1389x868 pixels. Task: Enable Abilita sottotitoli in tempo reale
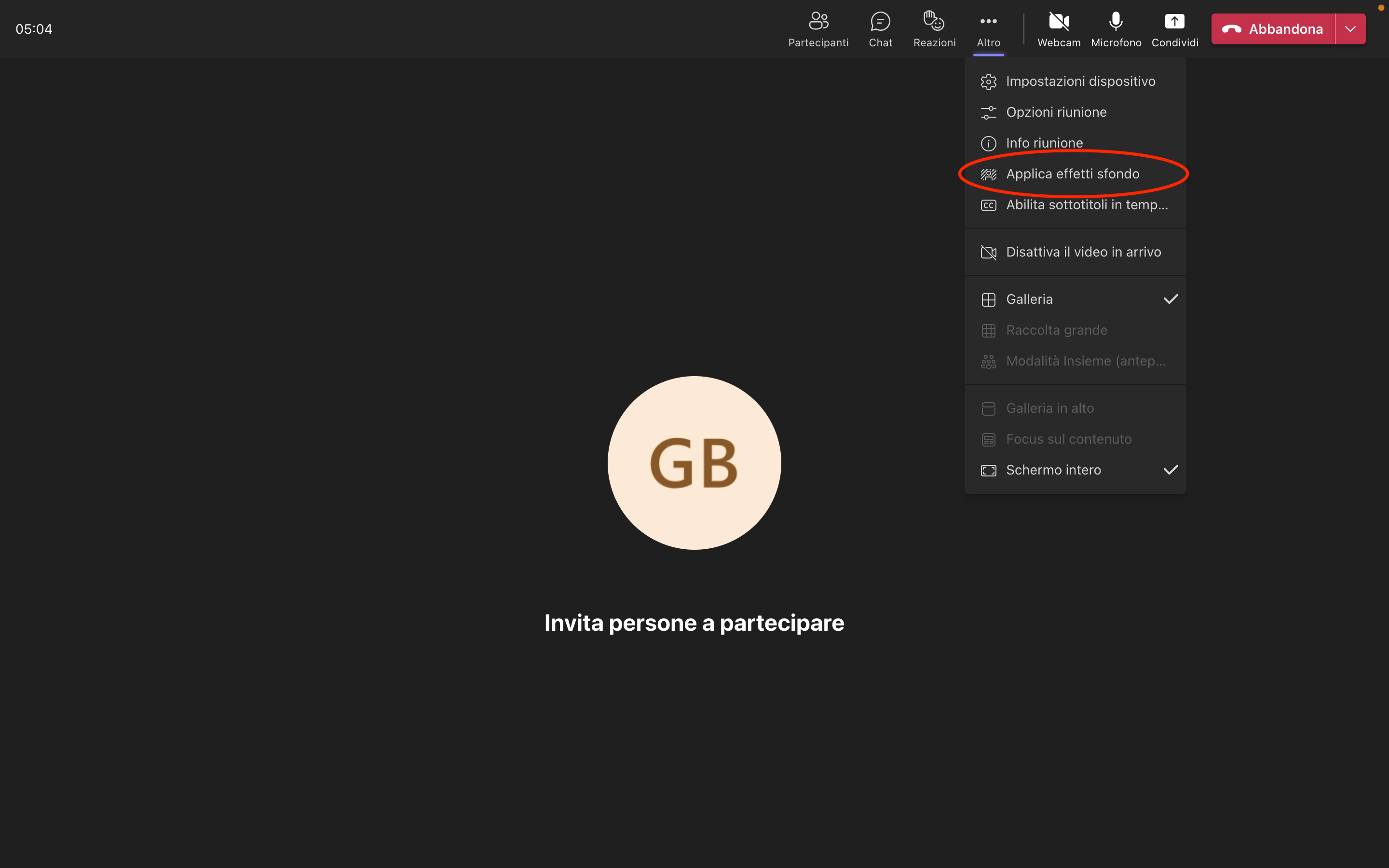point(1087,205)
